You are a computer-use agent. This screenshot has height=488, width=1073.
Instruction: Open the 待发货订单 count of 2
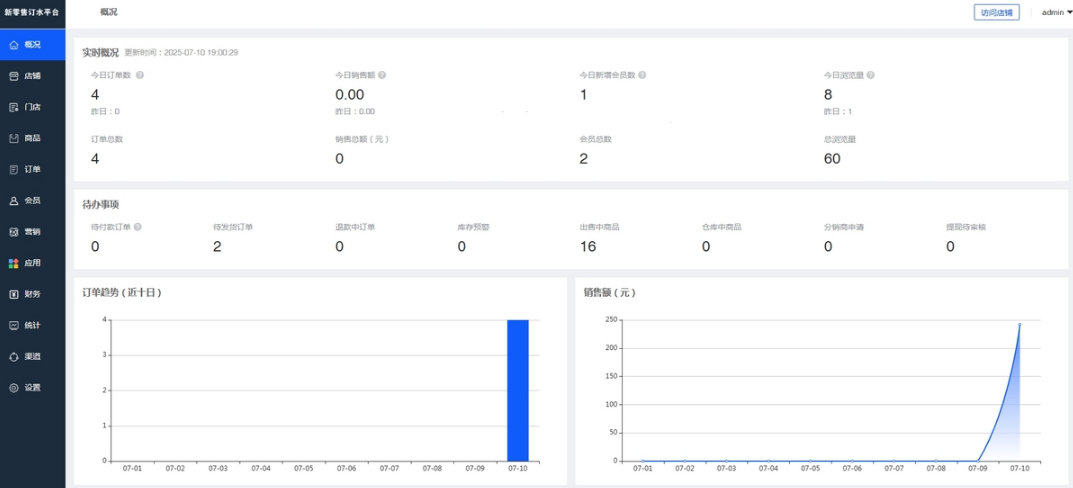click(x=217, y=247)
